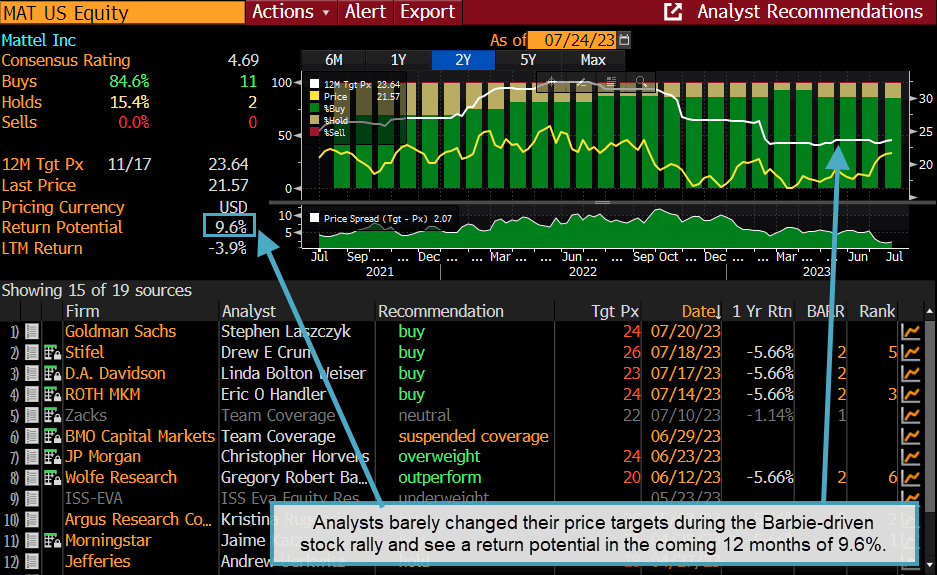The height and width of the screenshot is (575, 937).
Task: Open BMO Capital Markets' locked spreadsheet icon
Action: (52, 436)
